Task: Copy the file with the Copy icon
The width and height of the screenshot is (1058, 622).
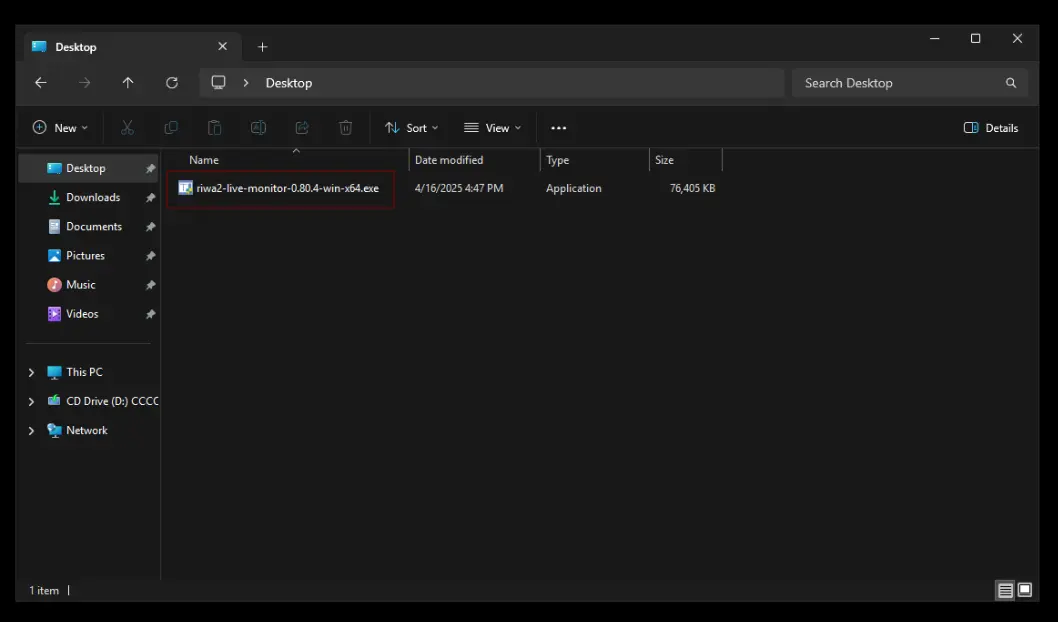Action: pos(170,127)
